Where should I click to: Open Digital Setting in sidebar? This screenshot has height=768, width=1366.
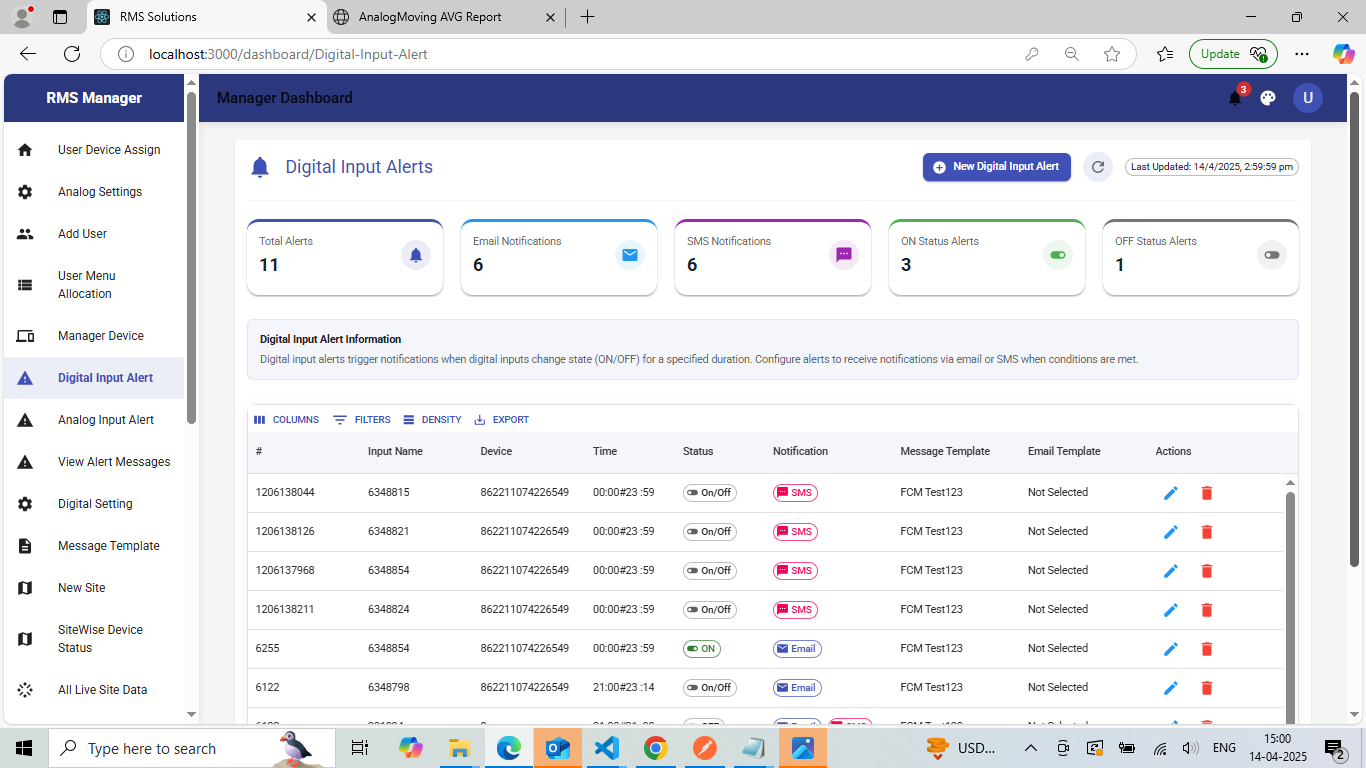pos(94,504)
